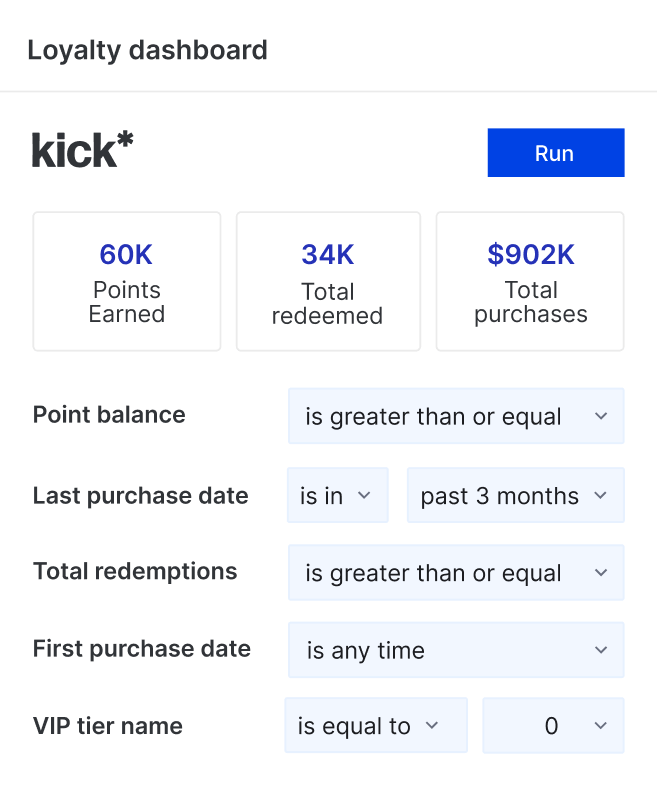The image size is (658, 796).
Task: Click the Total redemptions label
Action: (x=135, y=572)
